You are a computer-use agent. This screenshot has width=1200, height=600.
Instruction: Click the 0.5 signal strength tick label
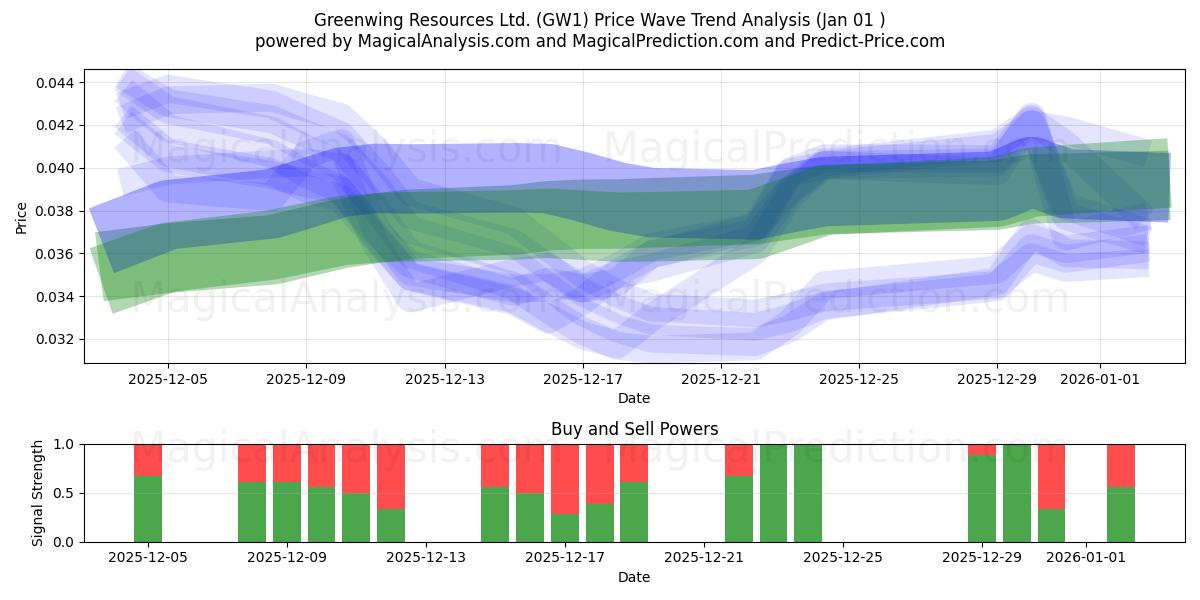point(65,493)
